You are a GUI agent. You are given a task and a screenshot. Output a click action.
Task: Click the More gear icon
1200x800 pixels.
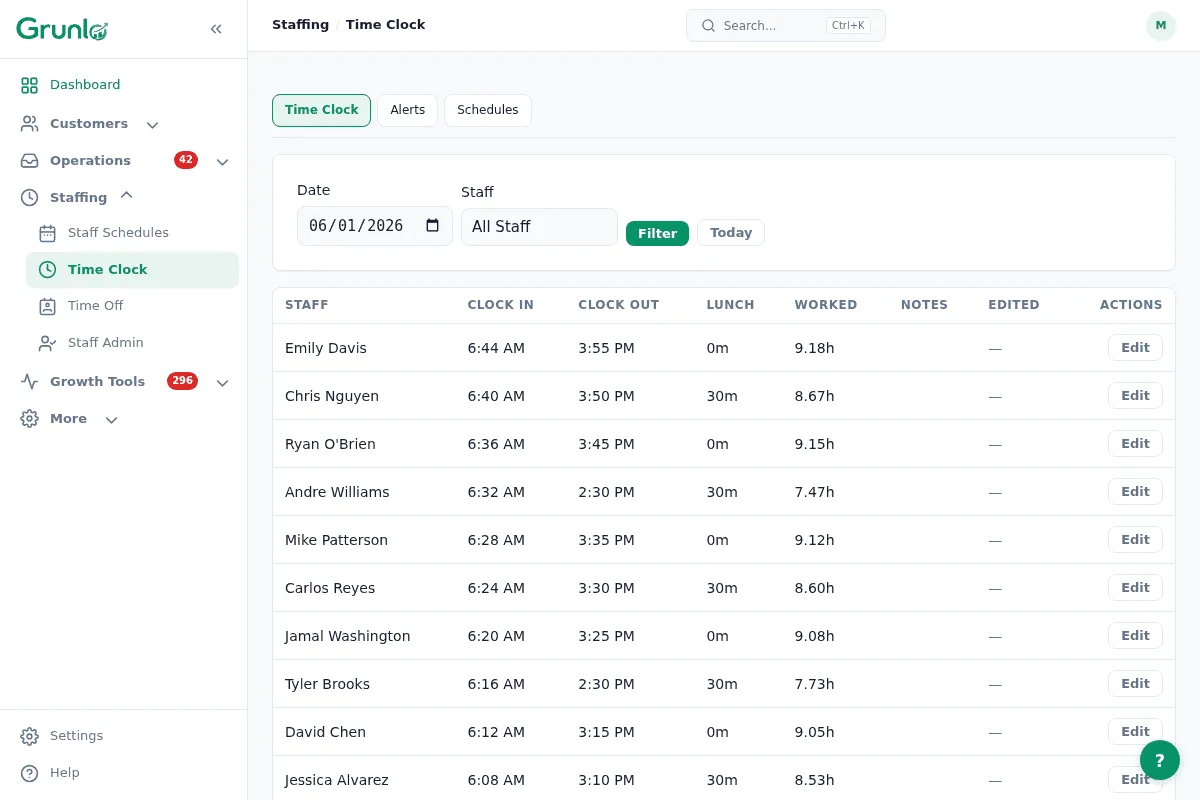click(x=29, y=419)
